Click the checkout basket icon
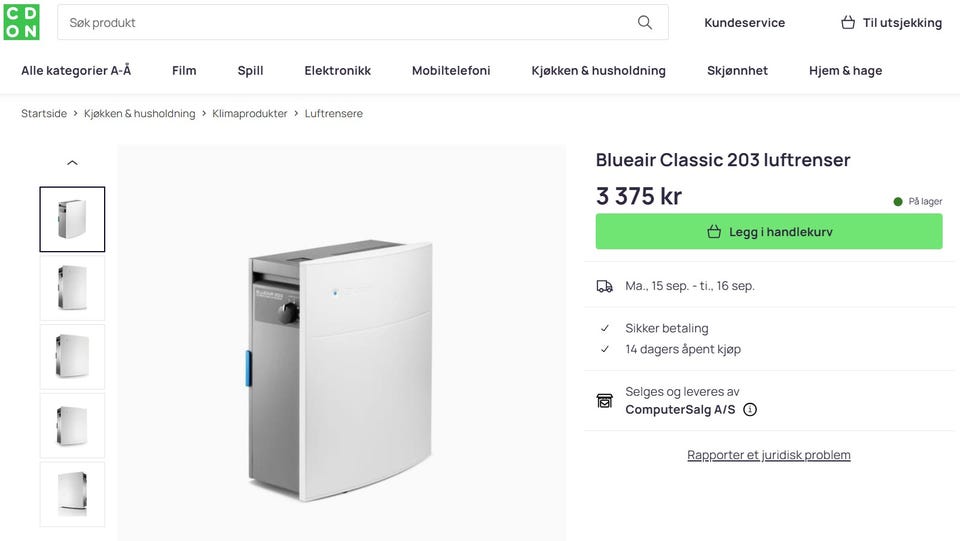Viewport: 960px width, 541px height. coord(848,22)
